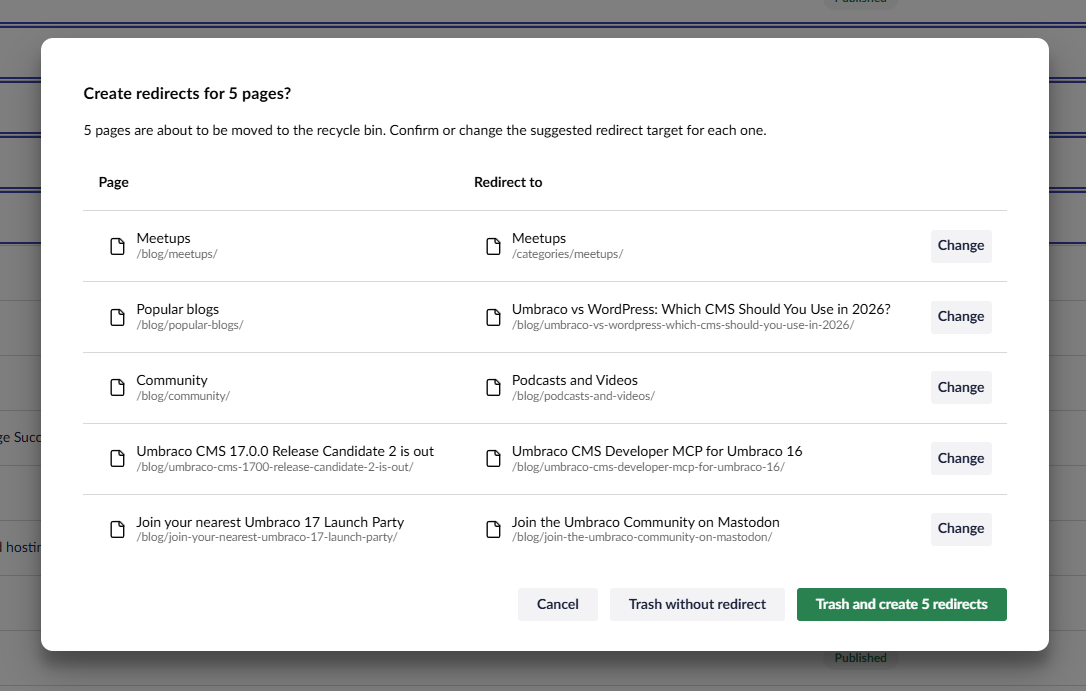Click the /categories/meetups/ path text
This screenshot has height=691, width=1086.
pos(567,254)
